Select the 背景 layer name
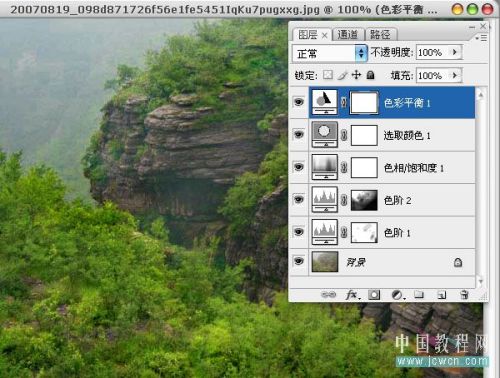The image size is (500, 378). pyautogui.click(x=356, y=262)
